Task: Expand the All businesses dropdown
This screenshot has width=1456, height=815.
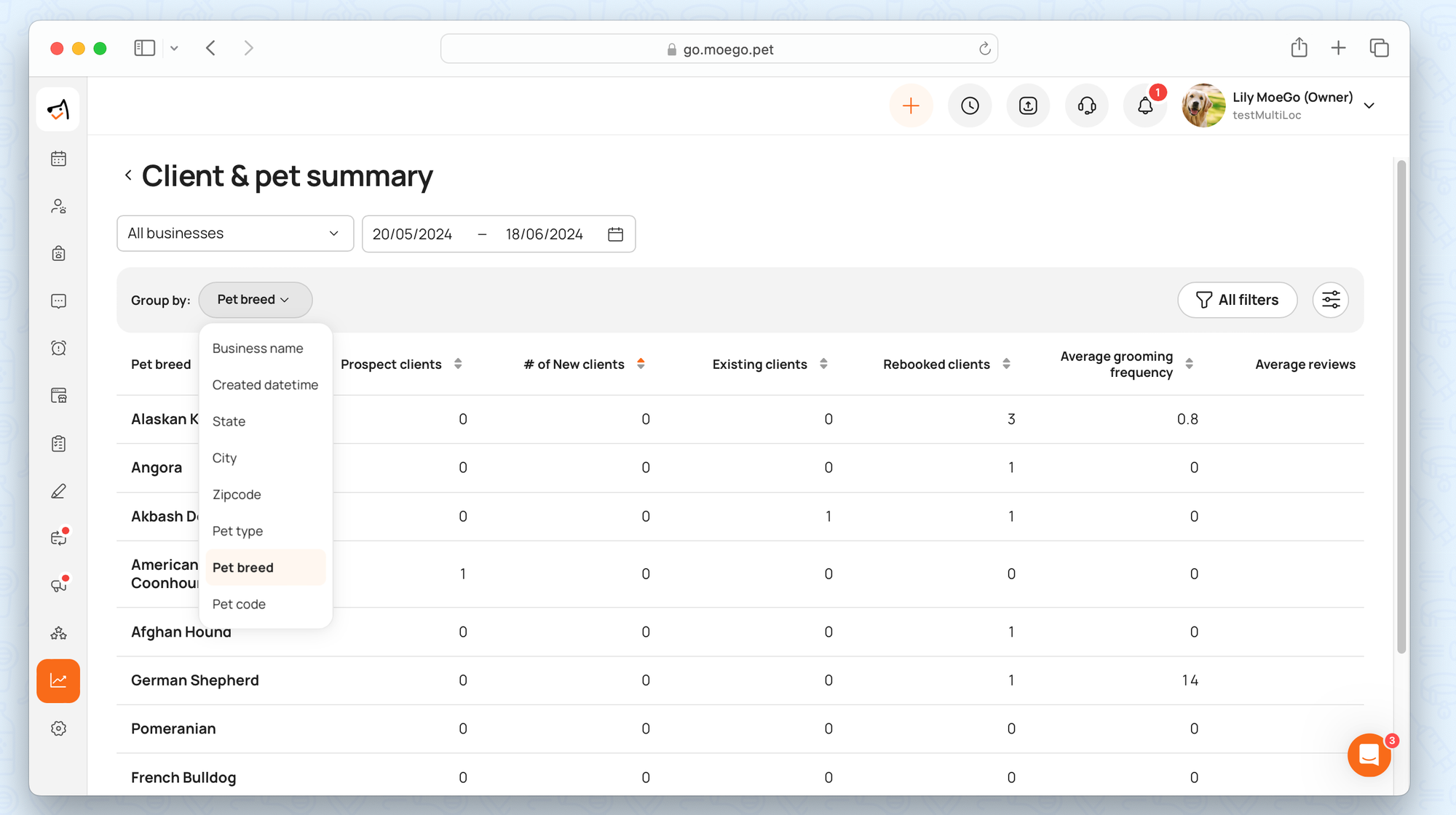Action: click(234, 234)
